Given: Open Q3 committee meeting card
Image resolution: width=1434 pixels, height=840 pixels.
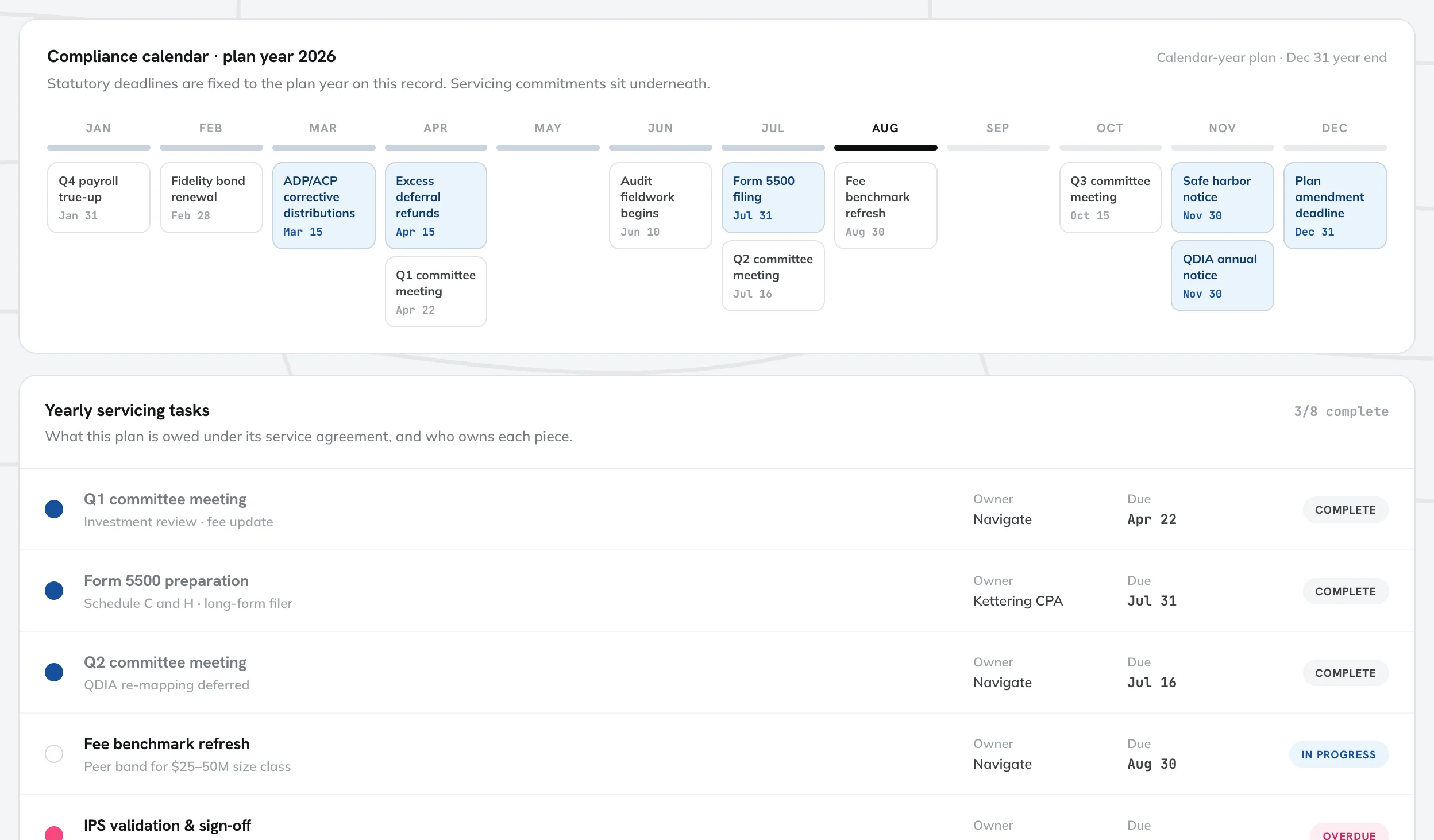Looking at the screenshot, I should point(1110,198).
